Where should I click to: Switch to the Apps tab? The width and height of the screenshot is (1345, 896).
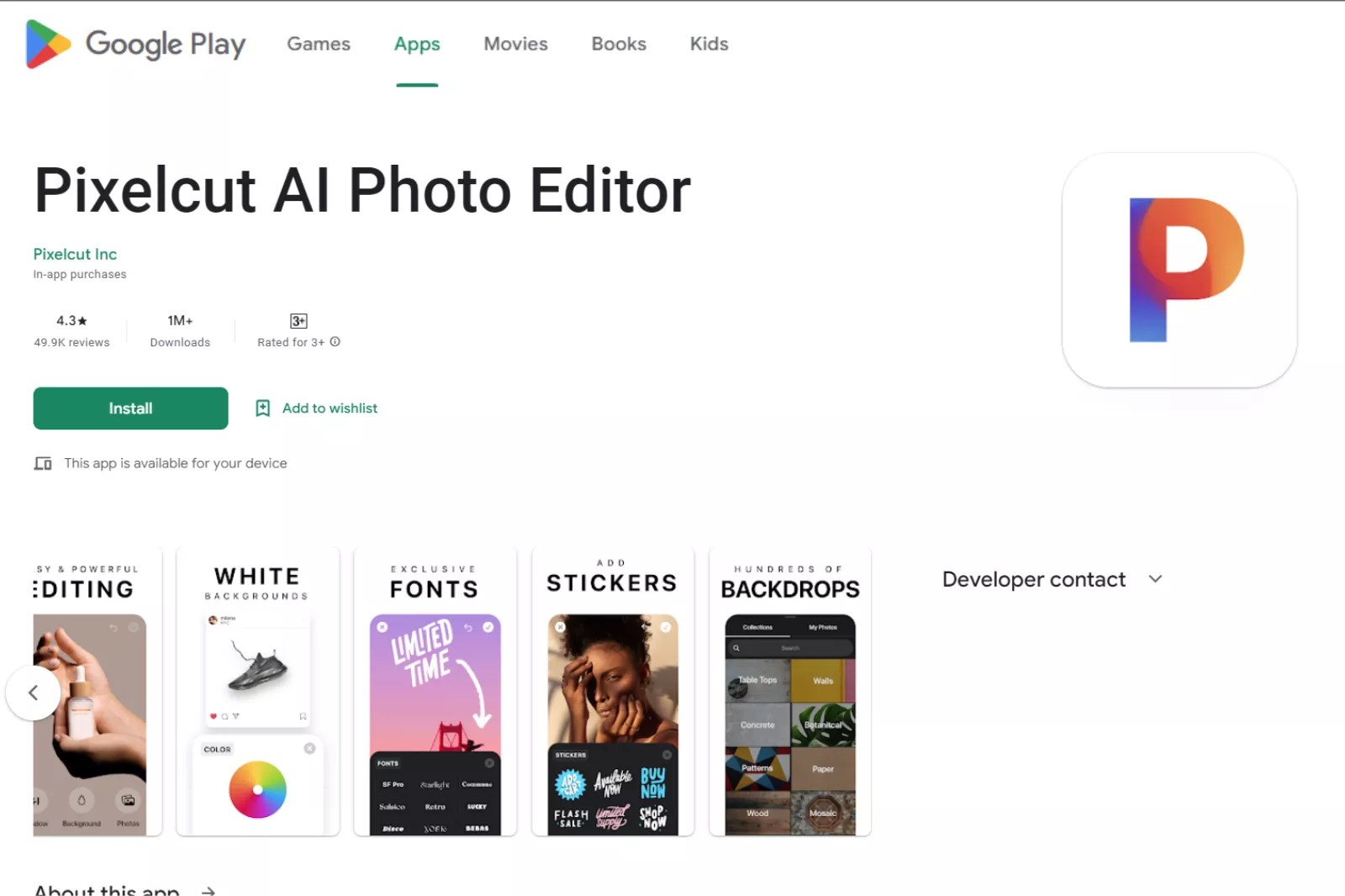(x=417, y=44)
